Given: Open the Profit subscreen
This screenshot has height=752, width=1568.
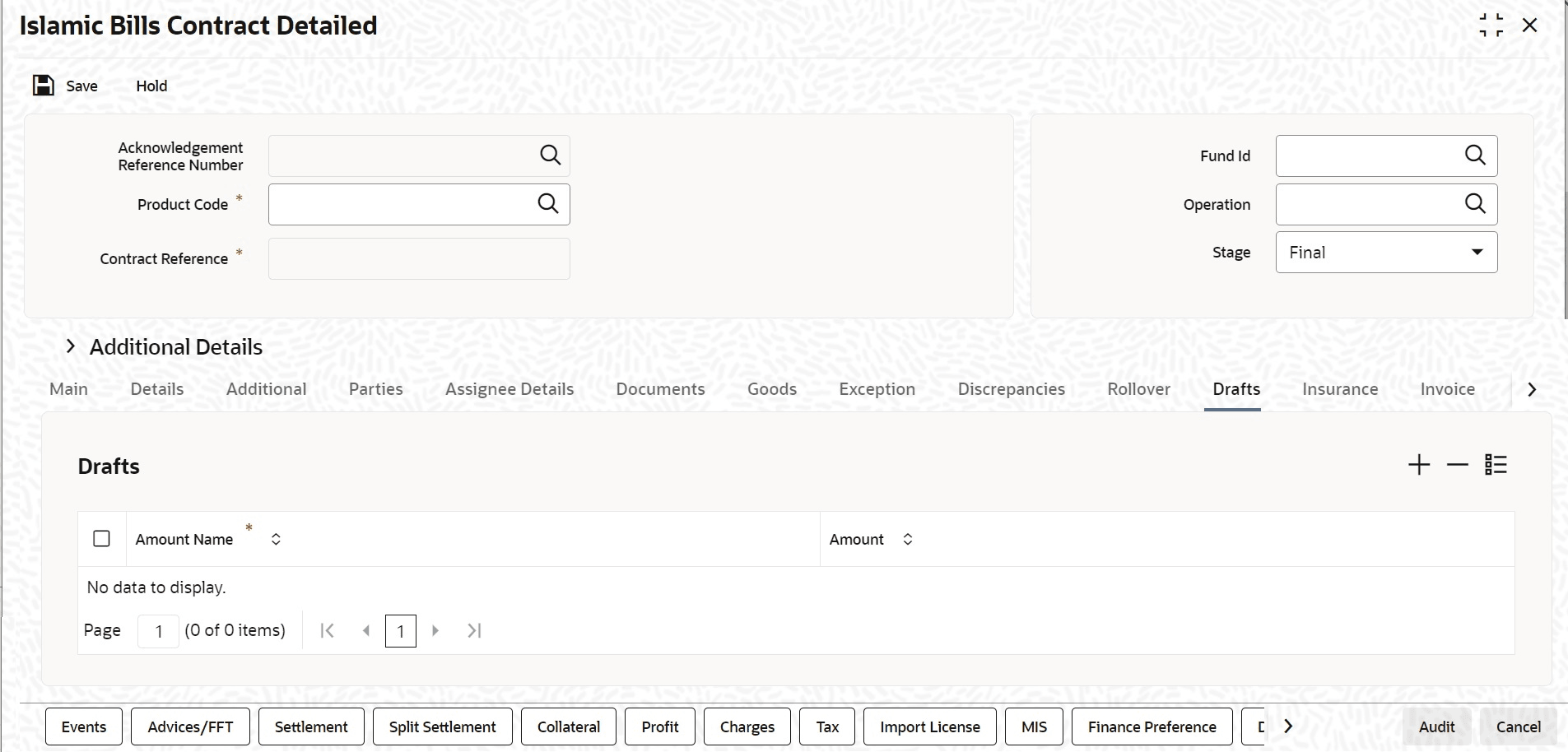Looking at the screenshot, I should (660, 726).
